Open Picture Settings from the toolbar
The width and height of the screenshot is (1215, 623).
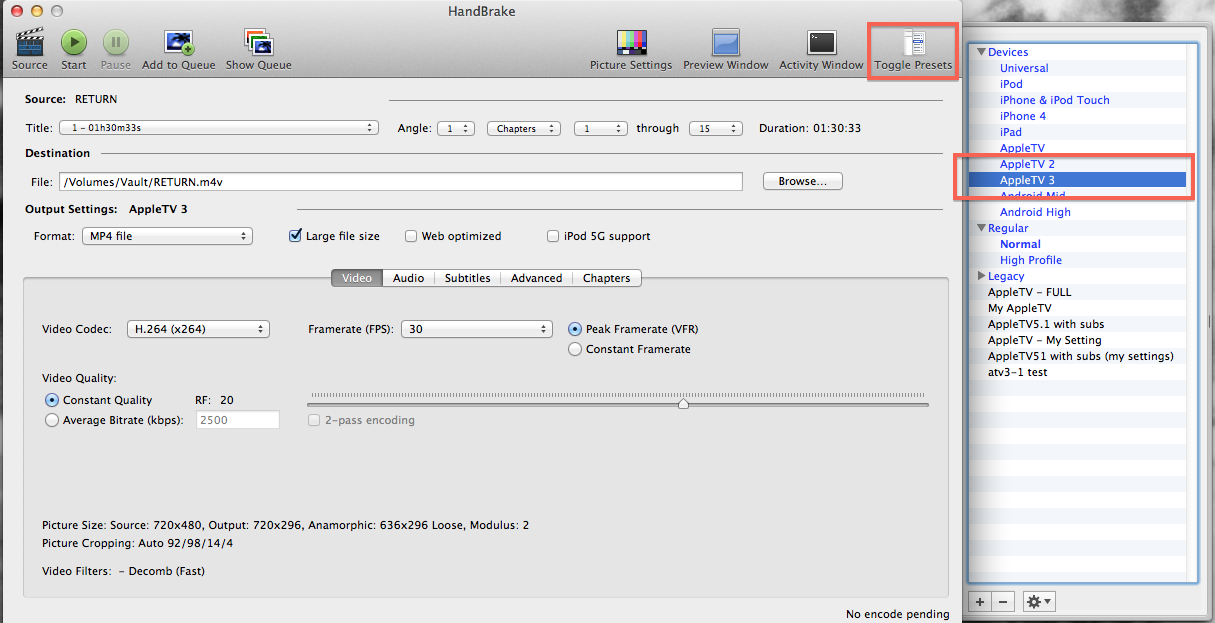(631, 43)
